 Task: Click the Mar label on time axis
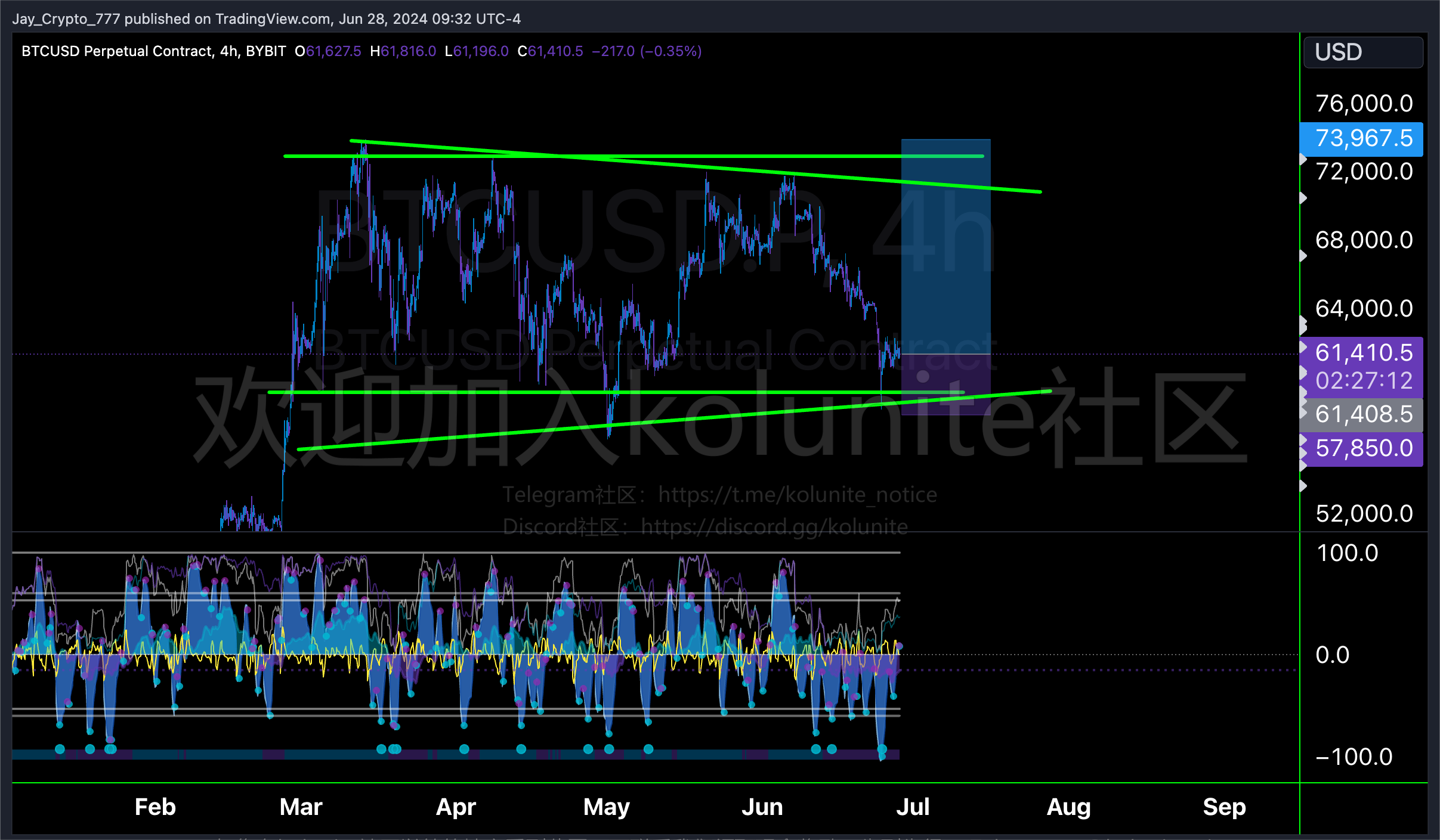pyautogui.click(x=301, y=807)
